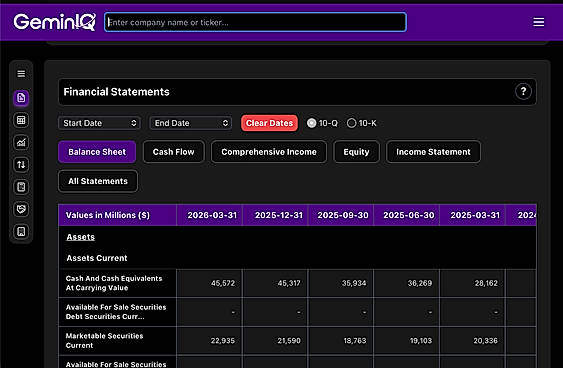Open the table grid icon in the sidebar

tap(21, 120)
